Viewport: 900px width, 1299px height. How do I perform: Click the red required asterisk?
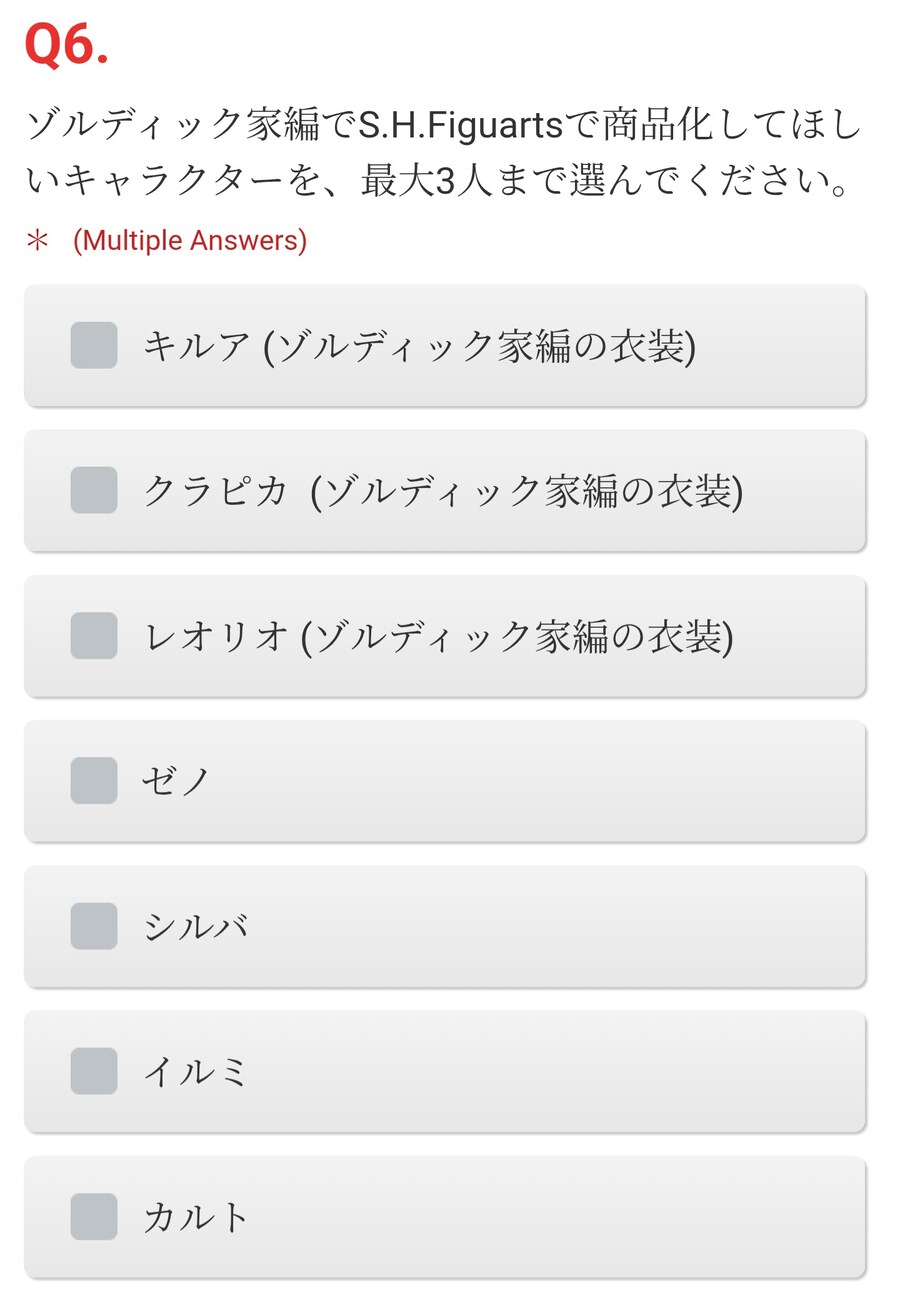pos(37,241)
